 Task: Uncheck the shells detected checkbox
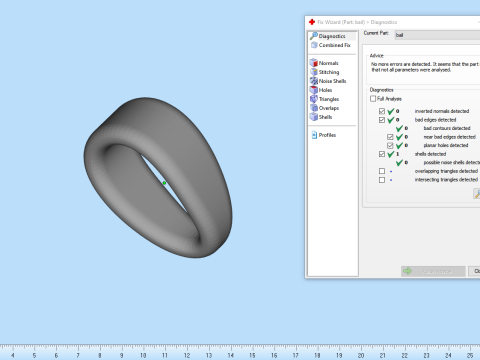coord(382,154)
